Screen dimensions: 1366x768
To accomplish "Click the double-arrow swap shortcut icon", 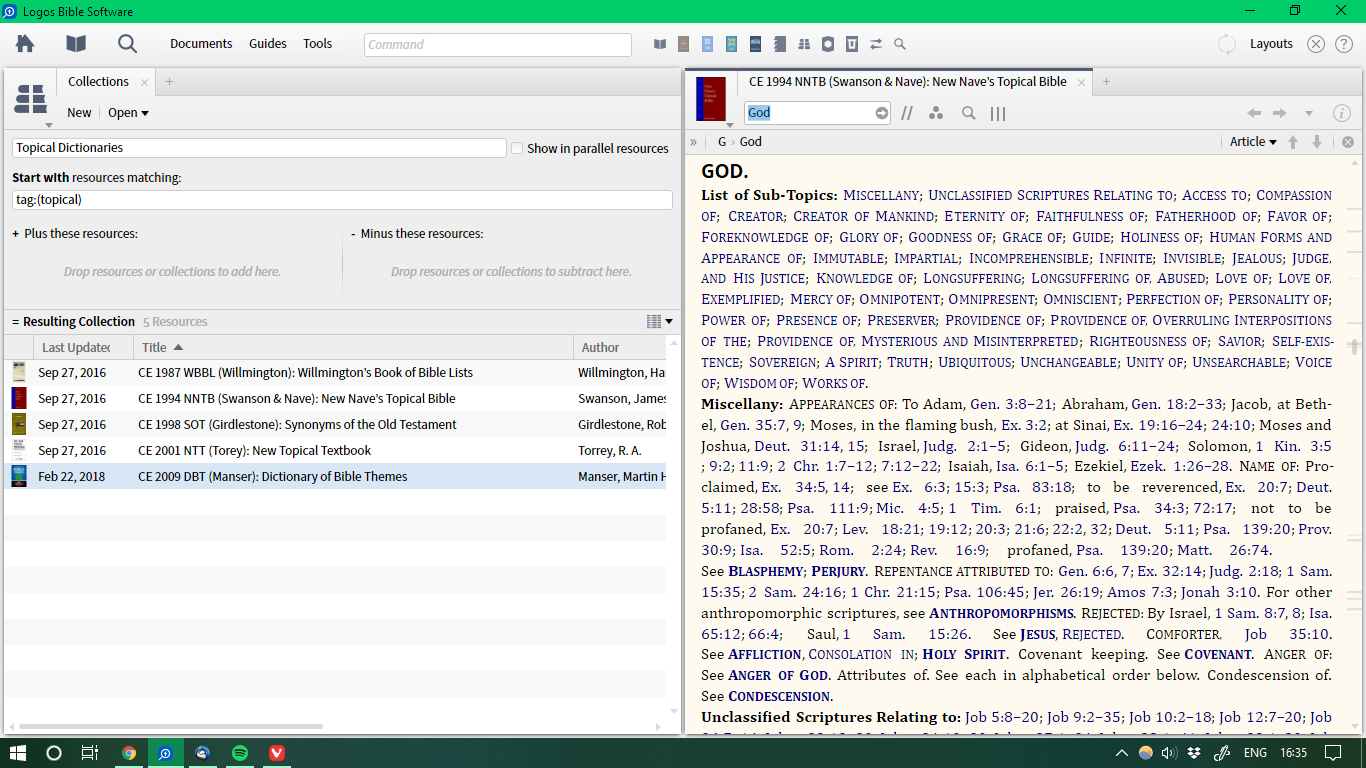I will pos(876,44).
